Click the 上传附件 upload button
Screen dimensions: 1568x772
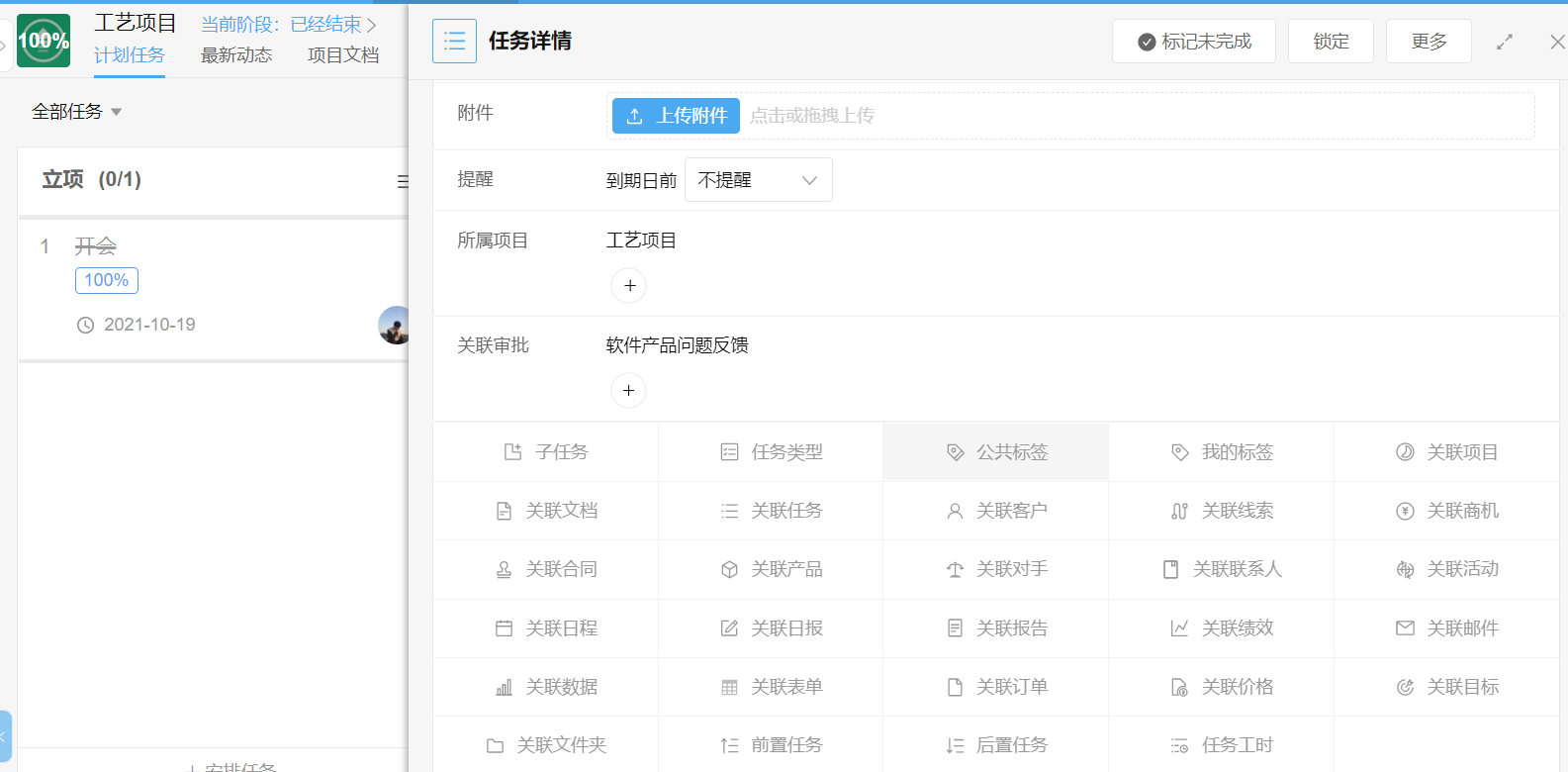click(676, 116)
